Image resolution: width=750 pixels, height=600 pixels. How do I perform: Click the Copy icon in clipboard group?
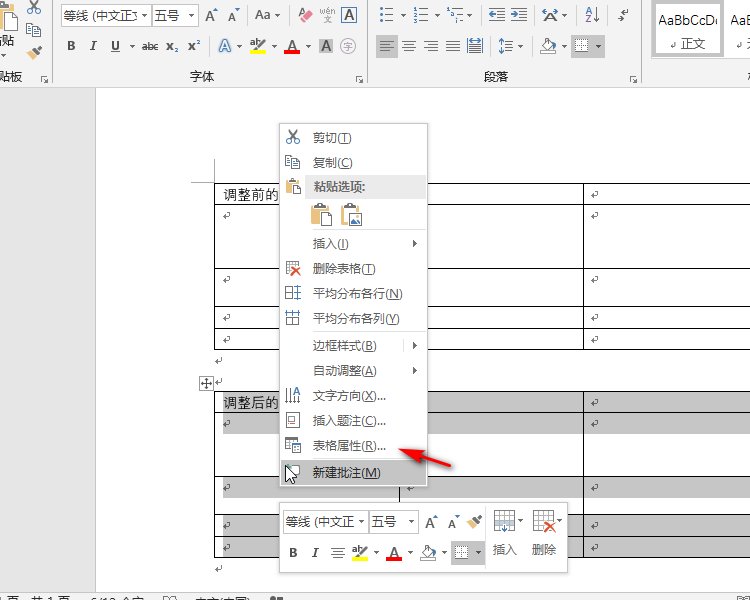pyautogui.click(x=33, y=30)
